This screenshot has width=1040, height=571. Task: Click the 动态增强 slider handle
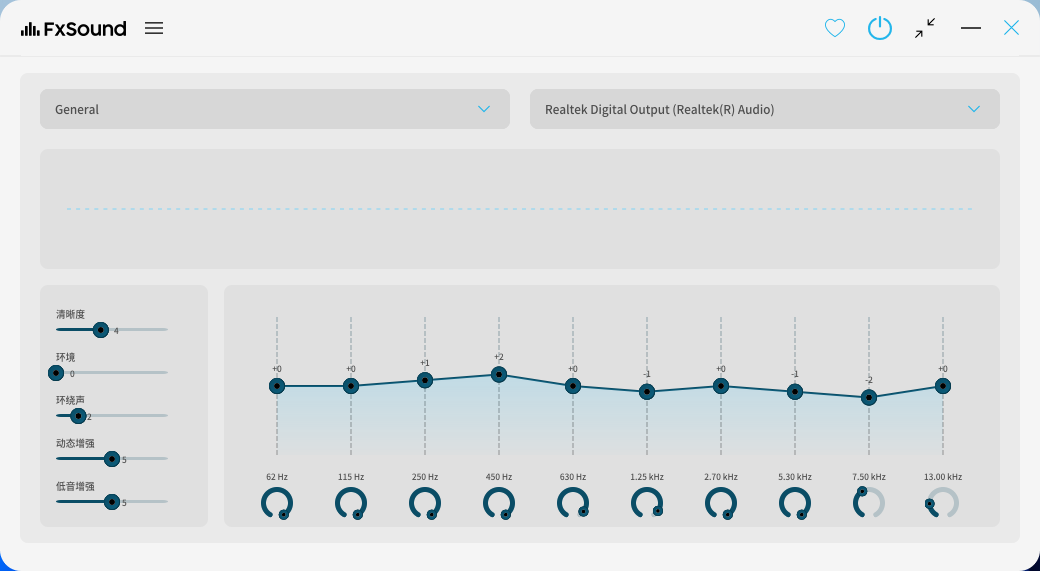tap(111, 459)
